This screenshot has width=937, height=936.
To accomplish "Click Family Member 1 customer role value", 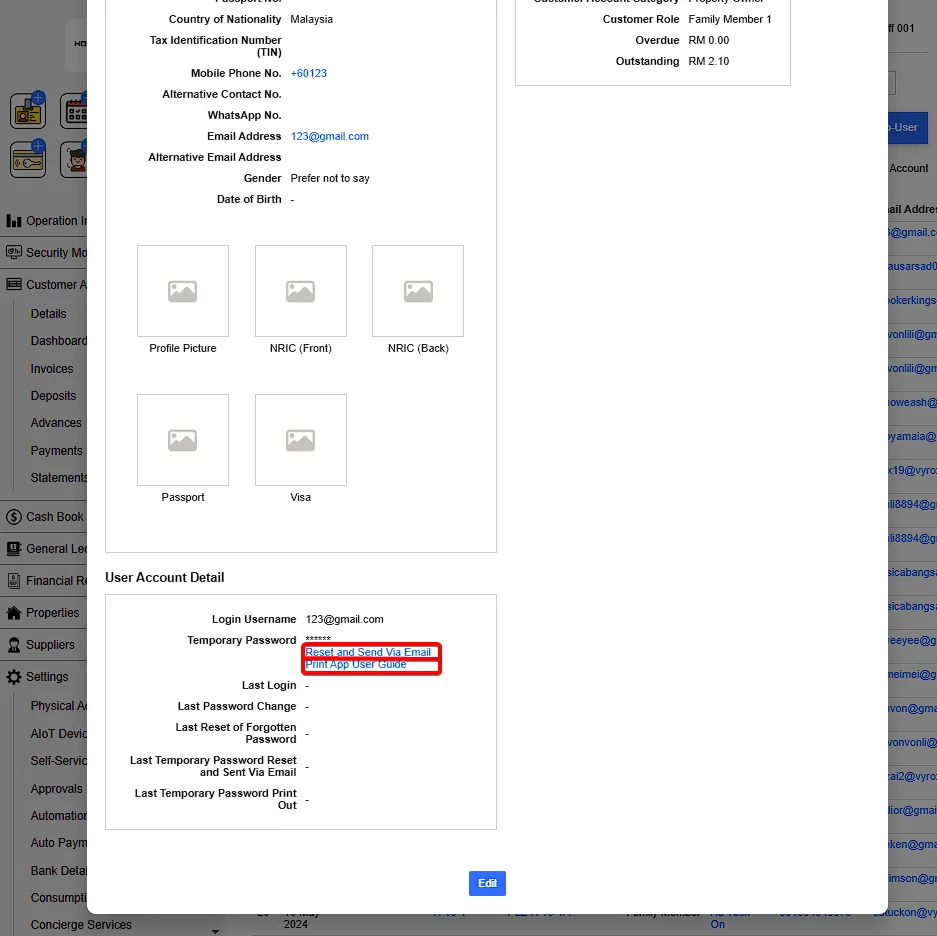I will point(730,19).
